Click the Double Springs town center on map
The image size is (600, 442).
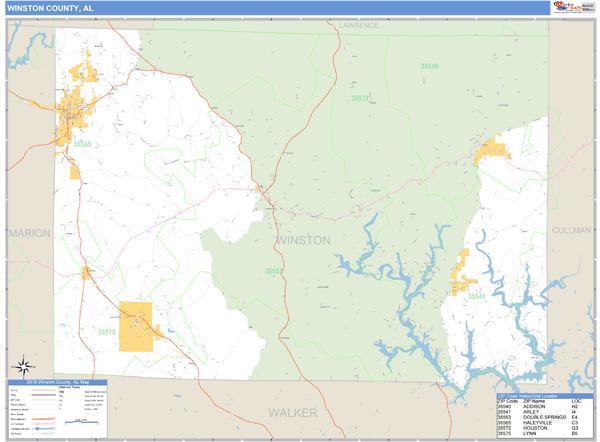264,194
